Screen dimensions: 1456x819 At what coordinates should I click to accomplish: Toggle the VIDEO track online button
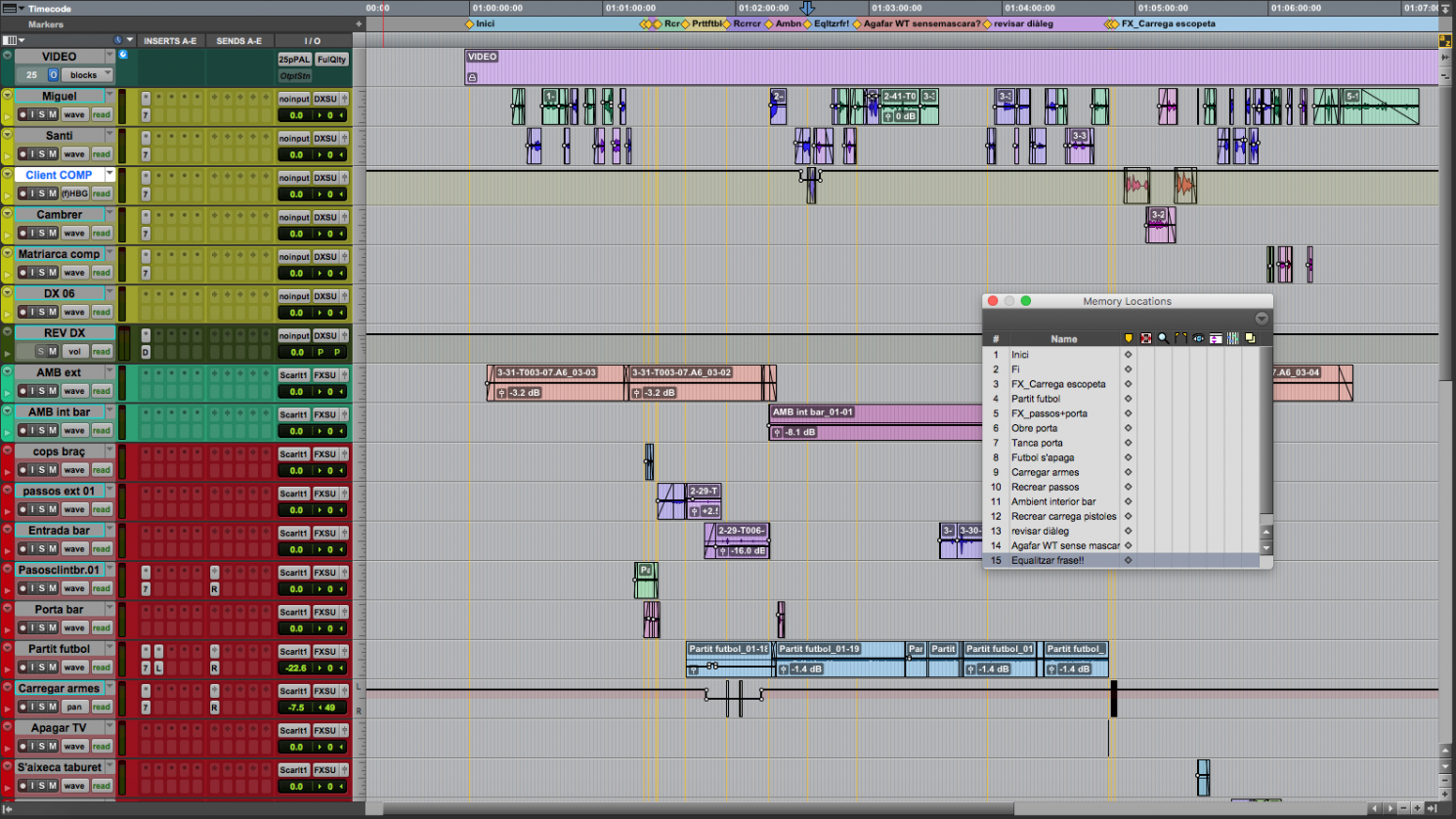point(54,75)
